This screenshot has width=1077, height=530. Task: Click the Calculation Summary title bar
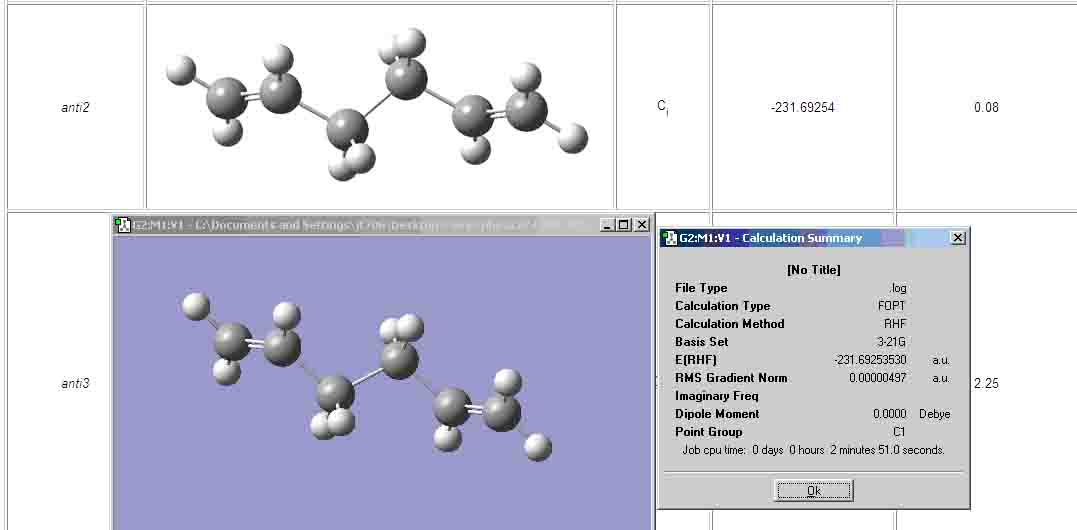[813, 238]
